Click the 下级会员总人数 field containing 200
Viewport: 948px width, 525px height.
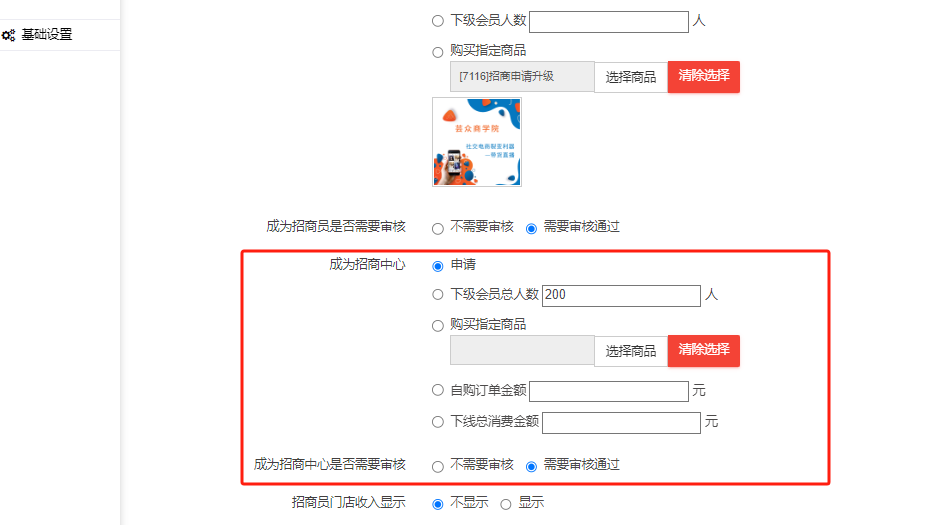pyautogui.click(x=622, y=296)
